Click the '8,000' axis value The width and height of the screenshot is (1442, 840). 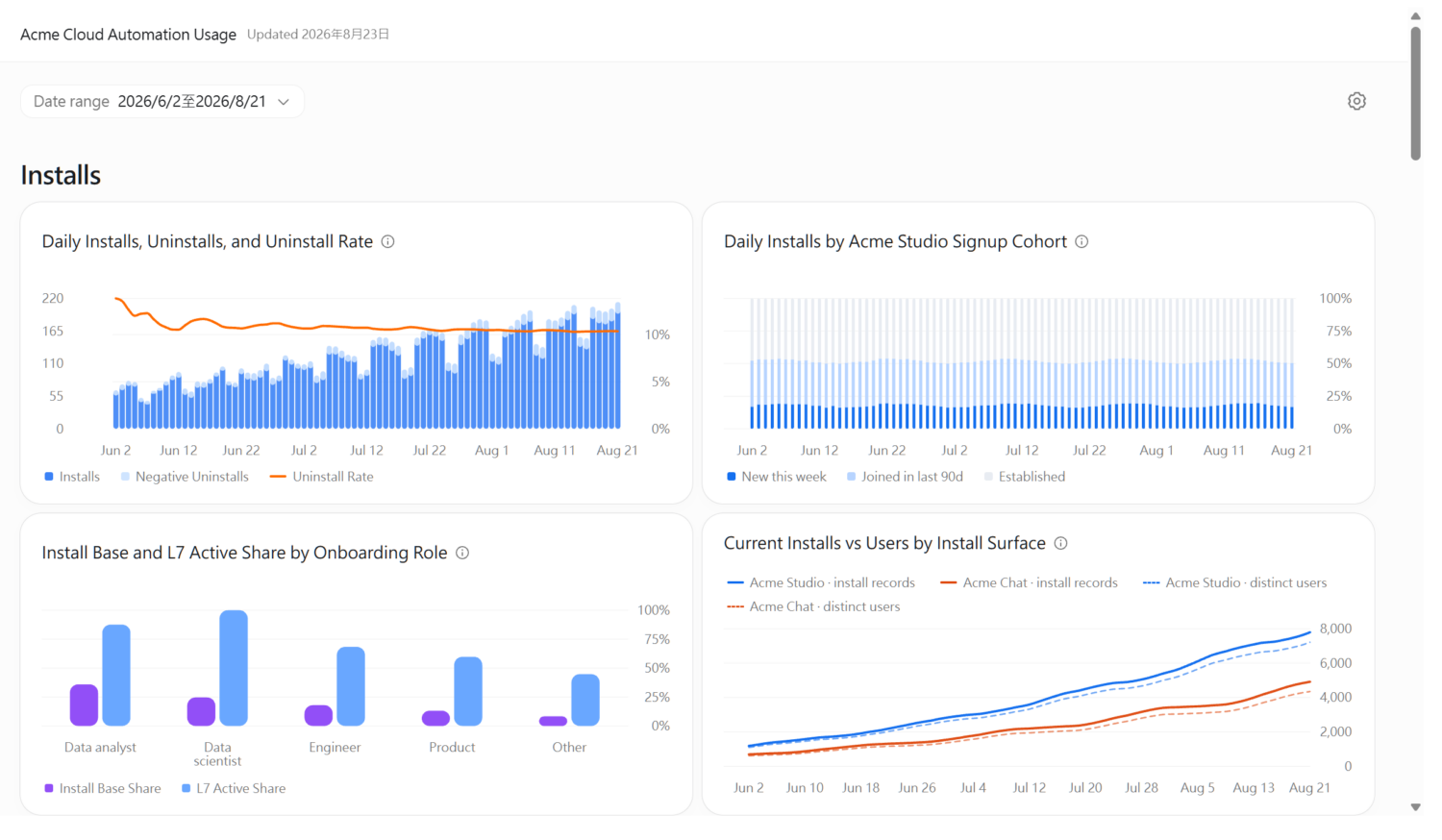1335,629
